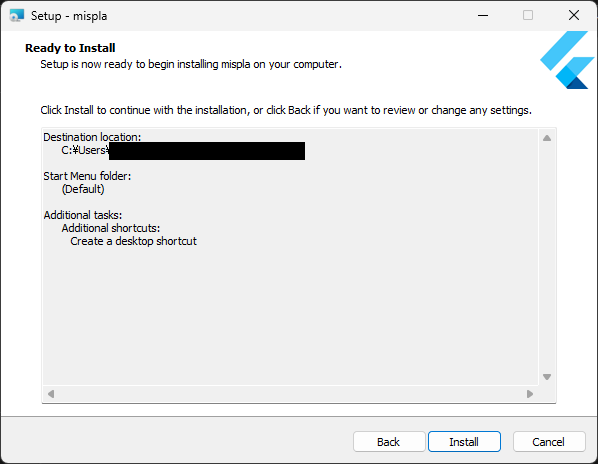
Task: Click the Destination location line in summary
Action: [92, 137]
